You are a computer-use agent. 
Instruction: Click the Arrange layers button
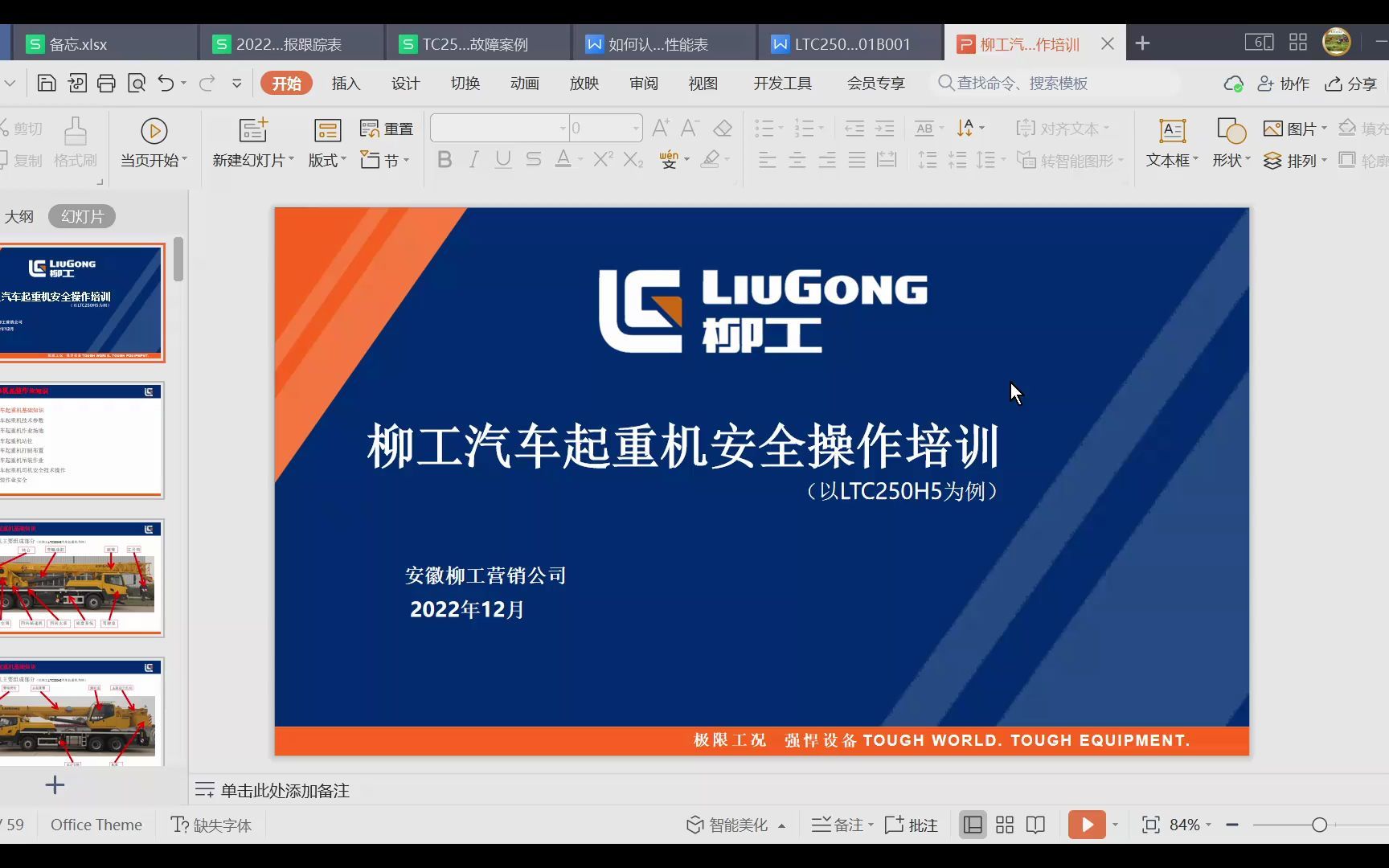click(x=1294, y=161)
